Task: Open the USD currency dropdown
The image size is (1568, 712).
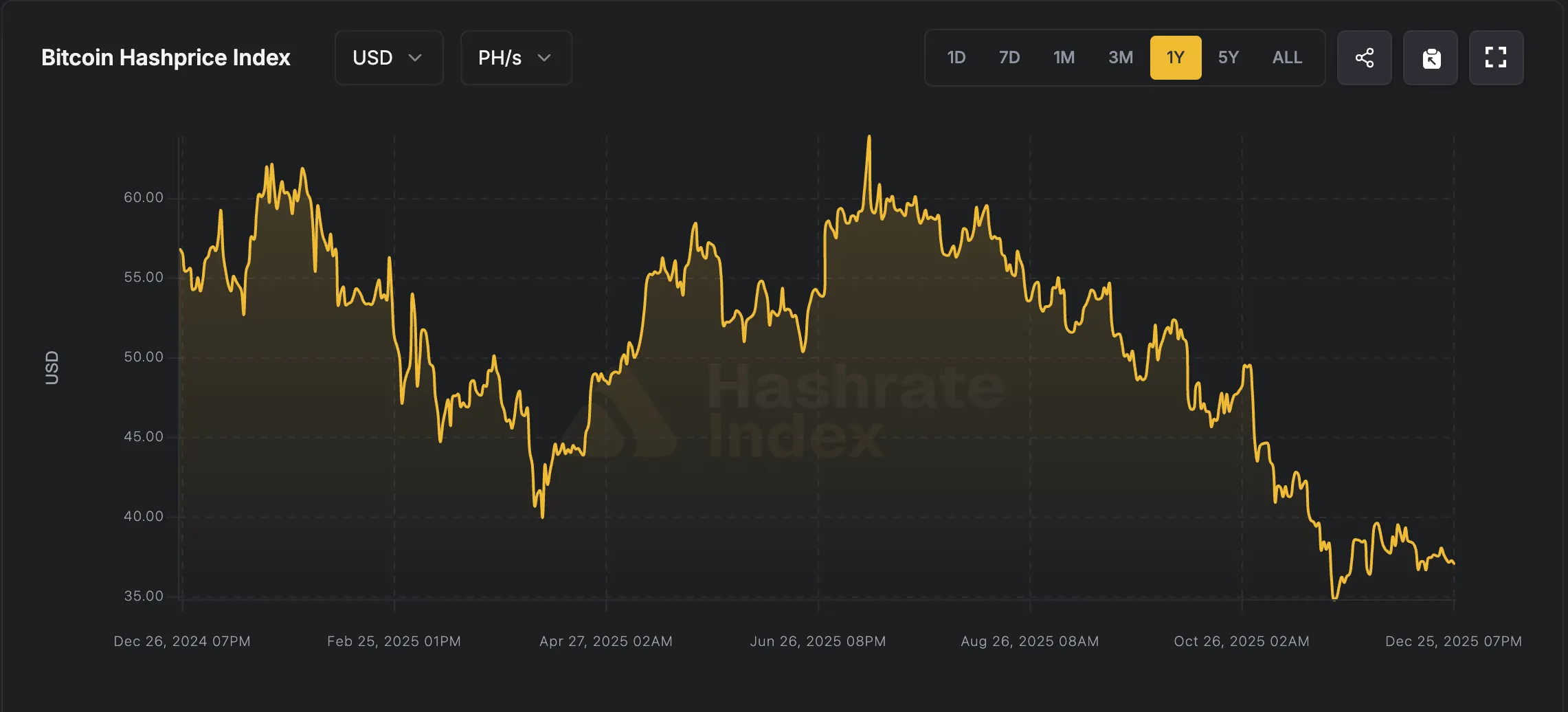Action: pos(388,58)
